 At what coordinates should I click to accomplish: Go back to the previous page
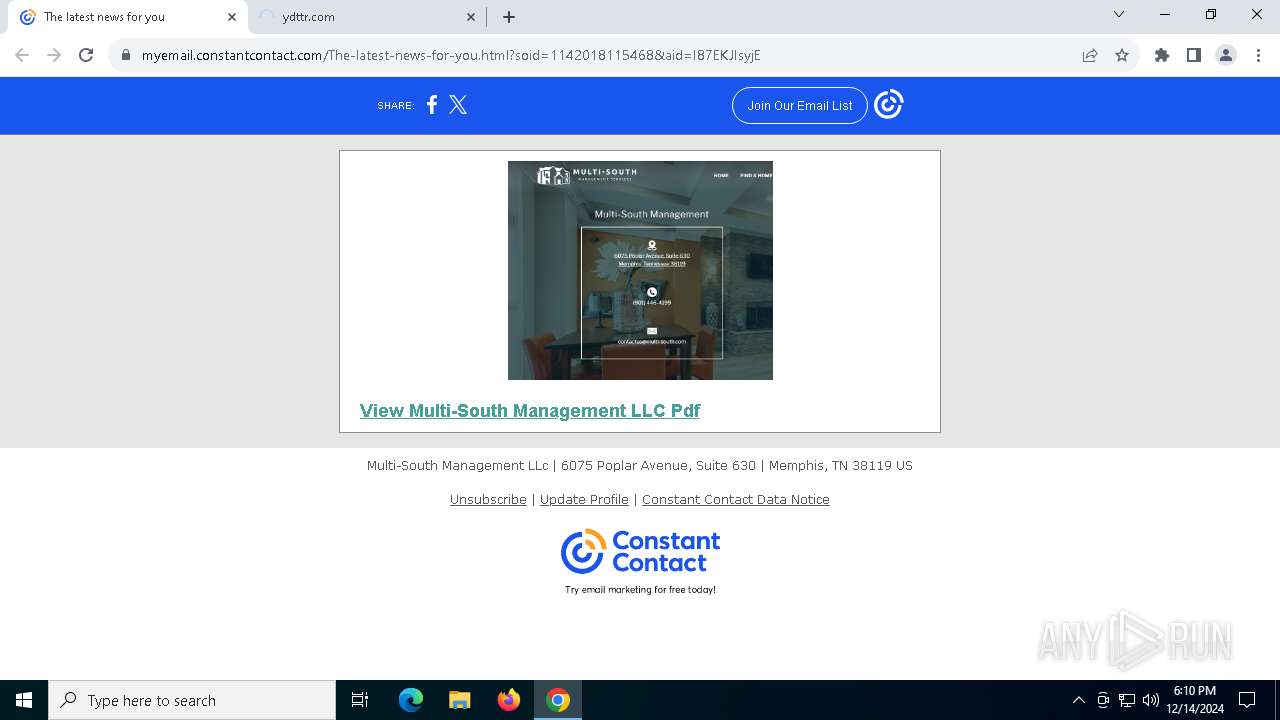click(x=22, y=55)
